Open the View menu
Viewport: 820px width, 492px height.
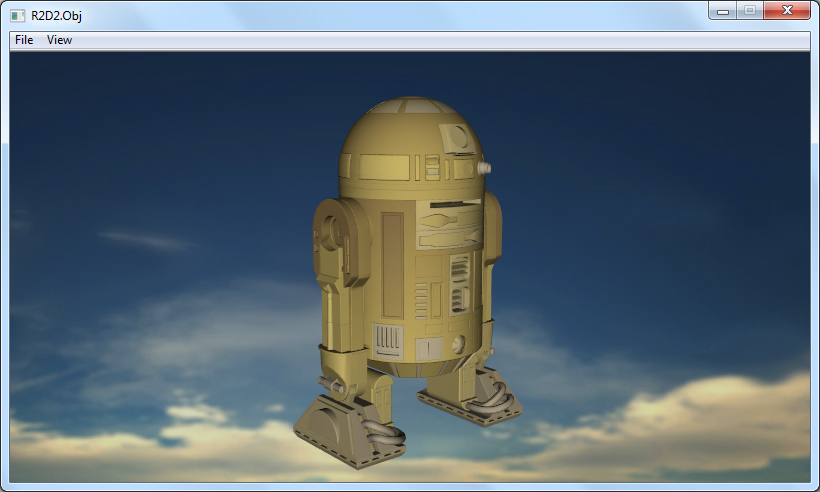click(x=59, y=40)
